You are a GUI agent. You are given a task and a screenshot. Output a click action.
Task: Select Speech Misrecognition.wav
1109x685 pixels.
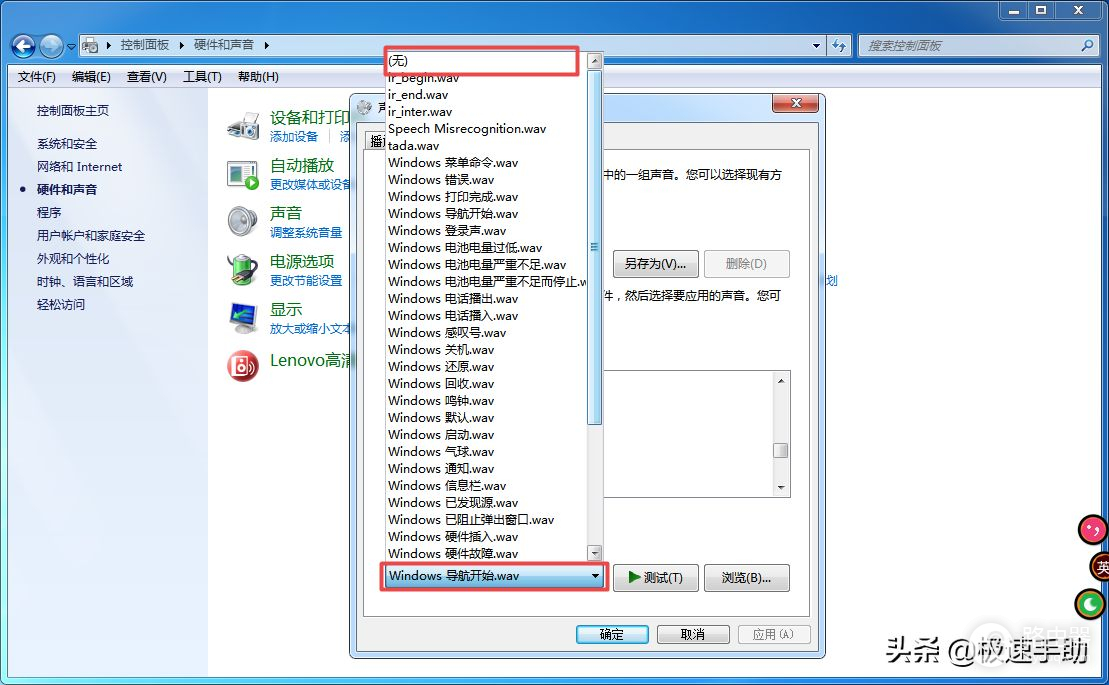487,129
